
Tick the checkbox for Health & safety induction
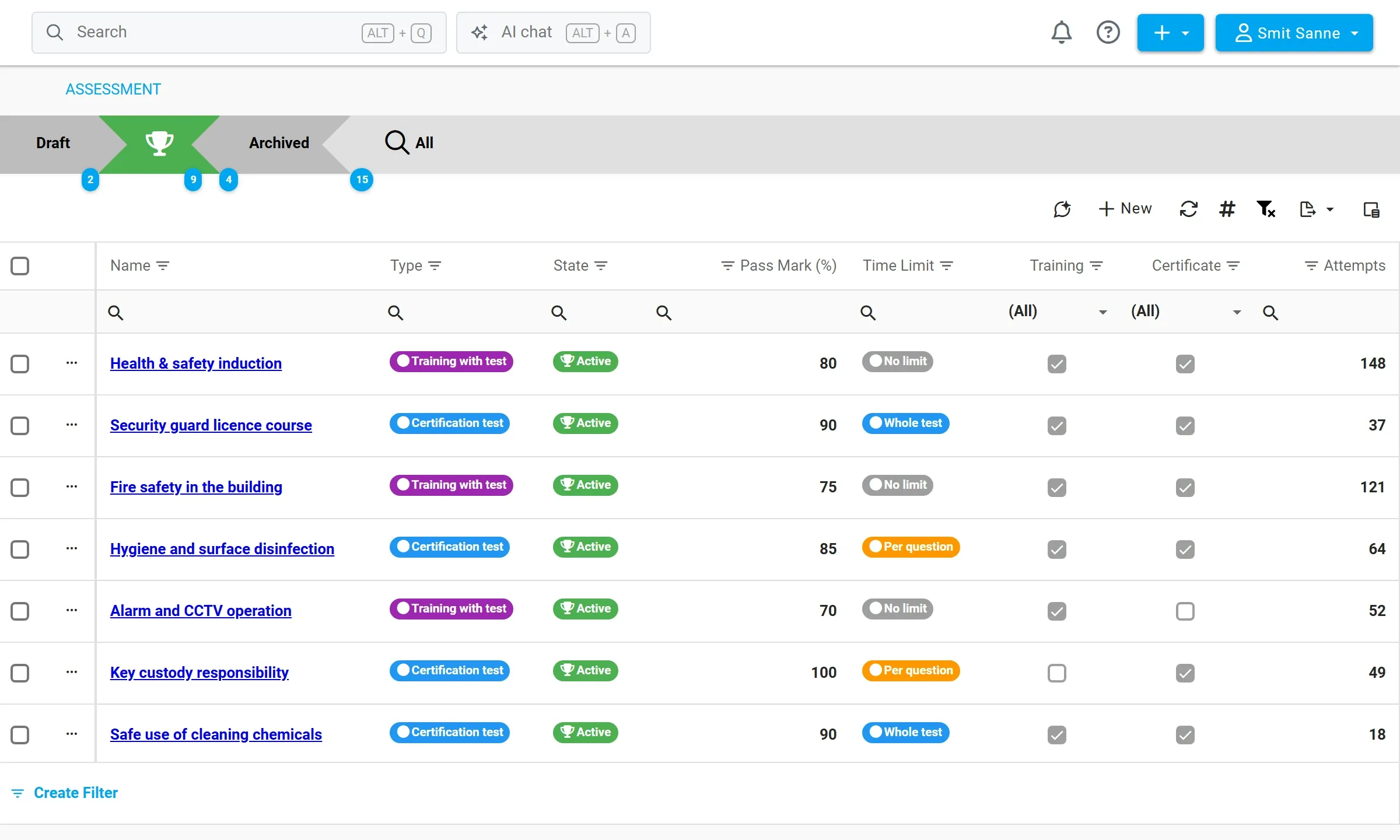pos(20,364)
